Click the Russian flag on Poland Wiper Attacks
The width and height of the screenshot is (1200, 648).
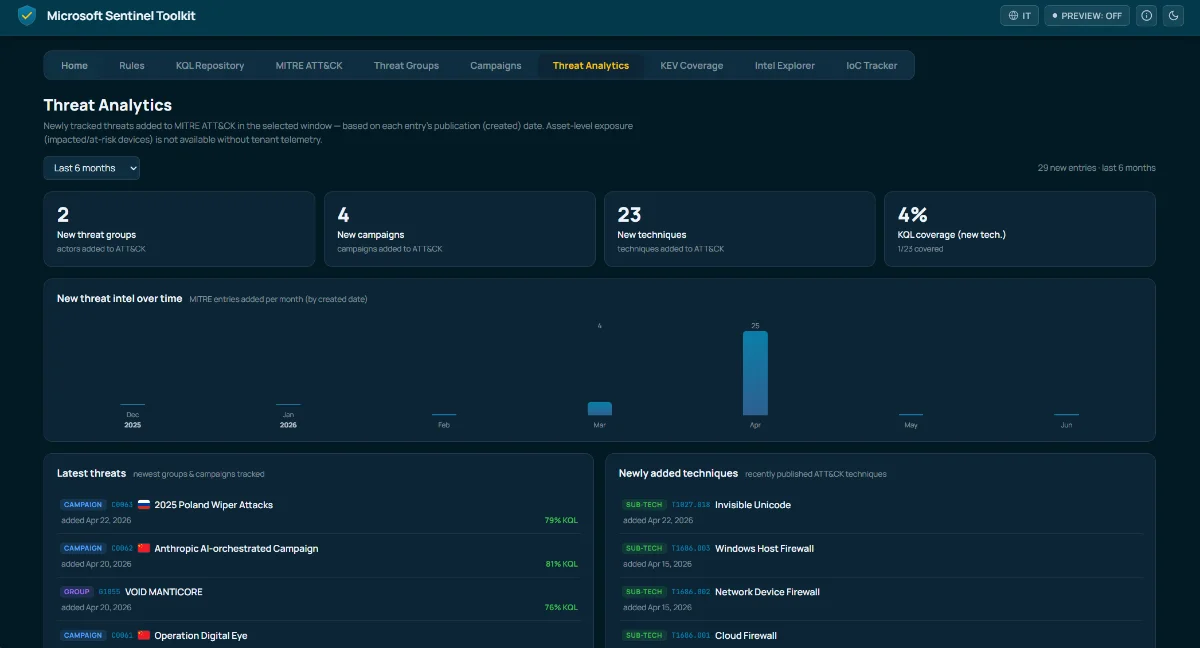click(x=144, y=505)
